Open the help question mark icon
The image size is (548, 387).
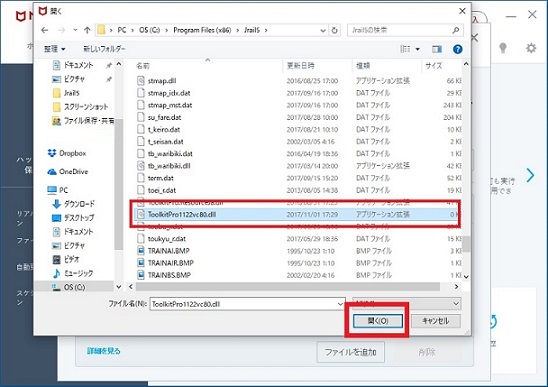[457, 49]
